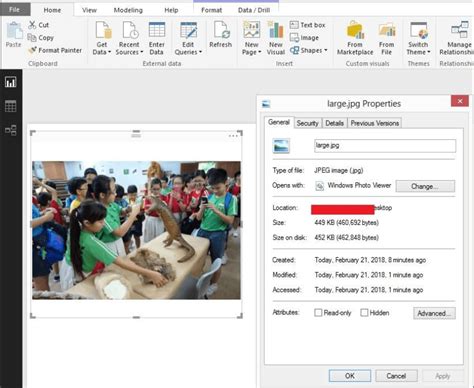Switch to Report view in sidebar
Image resolution: width=474 pixels, height=388 pixels.
coord(11,82)
